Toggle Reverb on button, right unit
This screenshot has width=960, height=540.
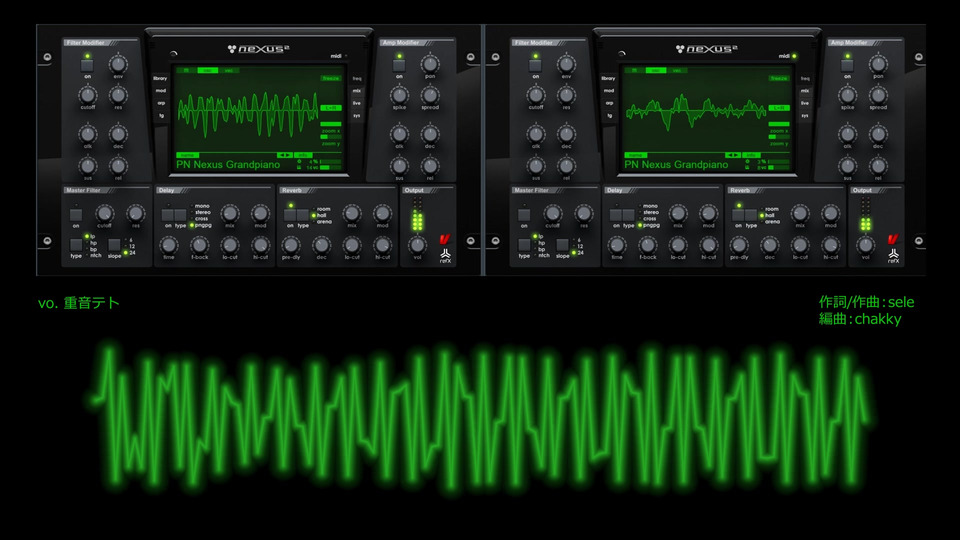[738, 215]
